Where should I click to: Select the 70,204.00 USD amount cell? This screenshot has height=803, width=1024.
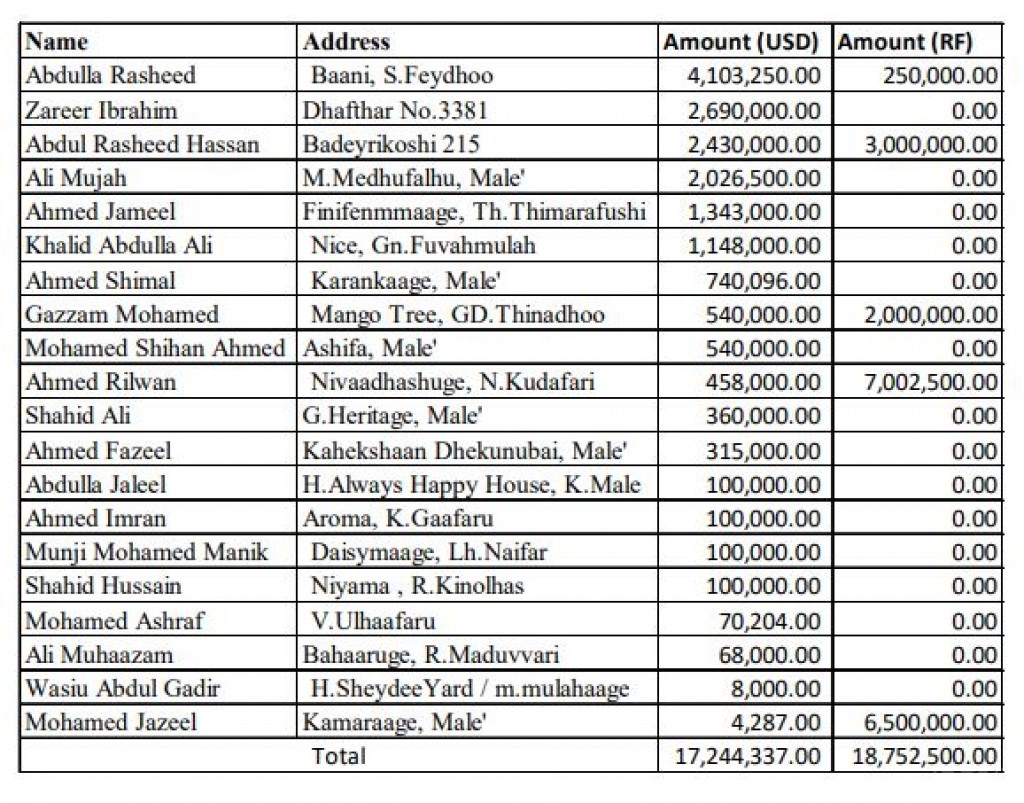[745, 620]
